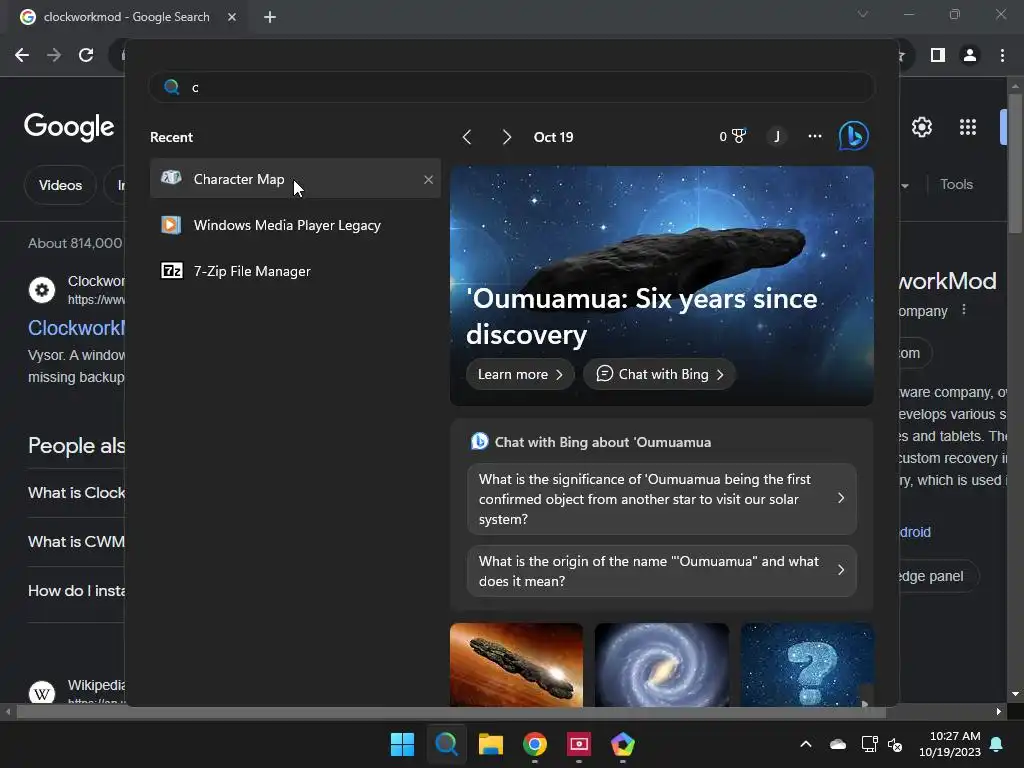Viewport: 1024px width, 768px height.
Task: Open OneDrive tray icon
Action: [838, 744]
